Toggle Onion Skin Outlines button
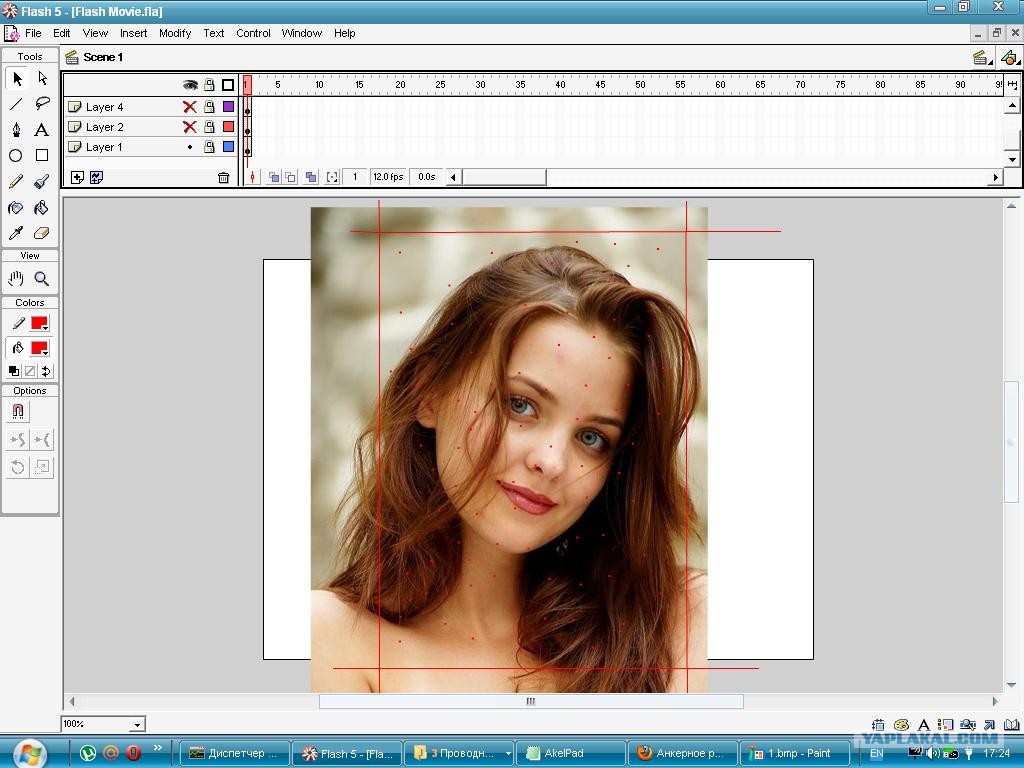 tap(291, 177)
